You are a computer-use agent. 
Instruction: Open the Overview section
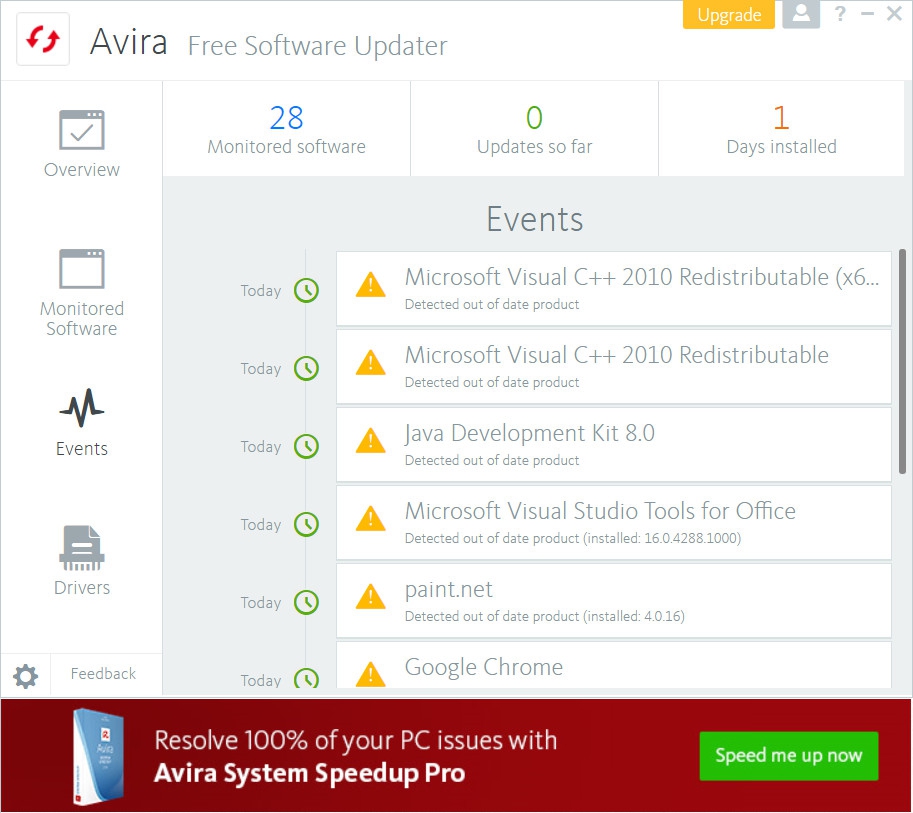(82, 144)
